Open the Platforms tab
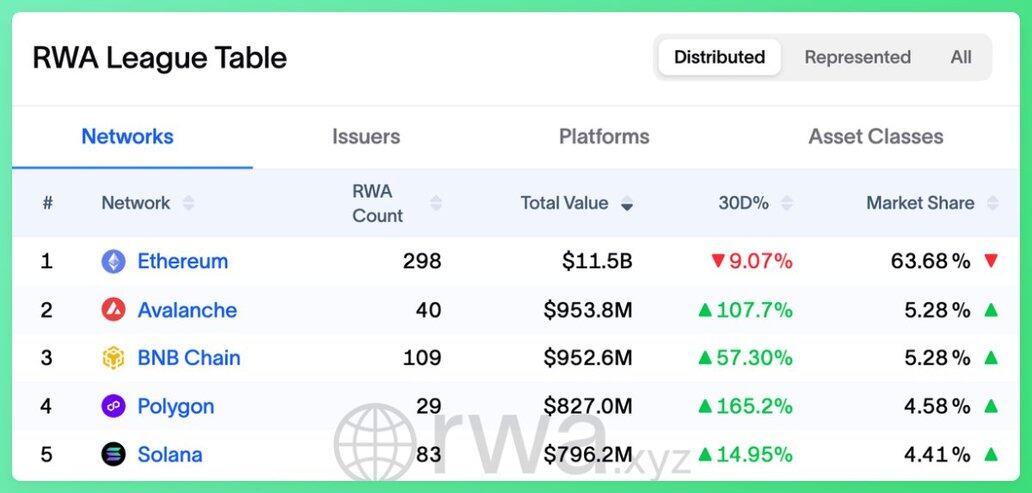The height and width of the screenshot is (493, 1032). (x=604, y=137)
